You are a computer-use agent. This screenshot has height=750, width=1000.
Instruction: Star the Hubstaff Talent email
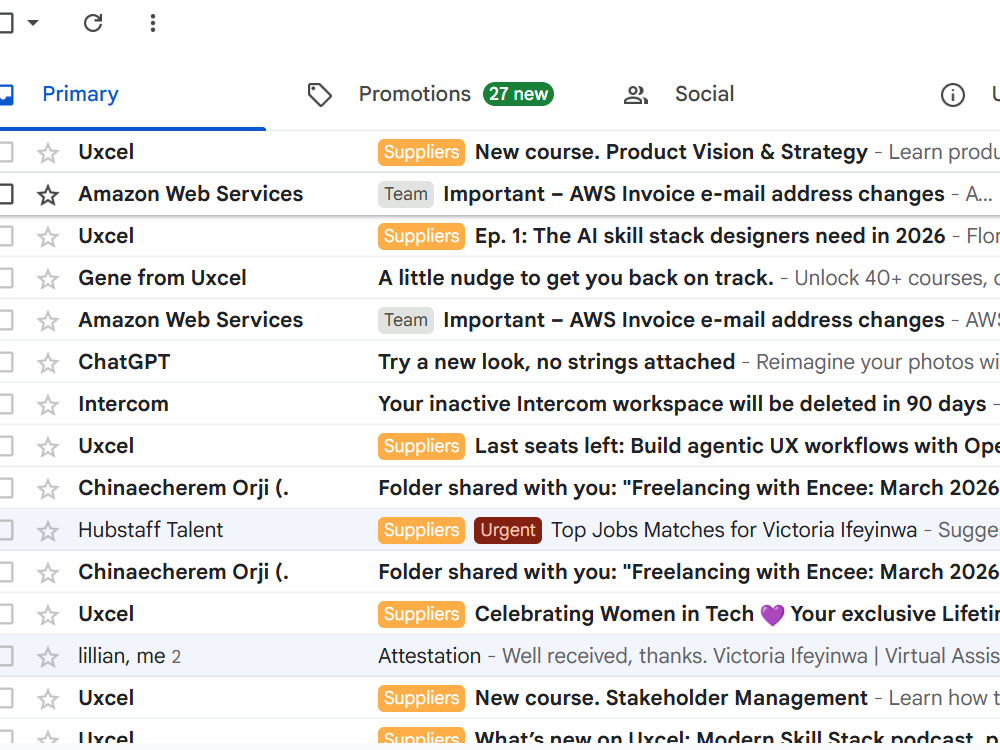(x=48, y=531)
